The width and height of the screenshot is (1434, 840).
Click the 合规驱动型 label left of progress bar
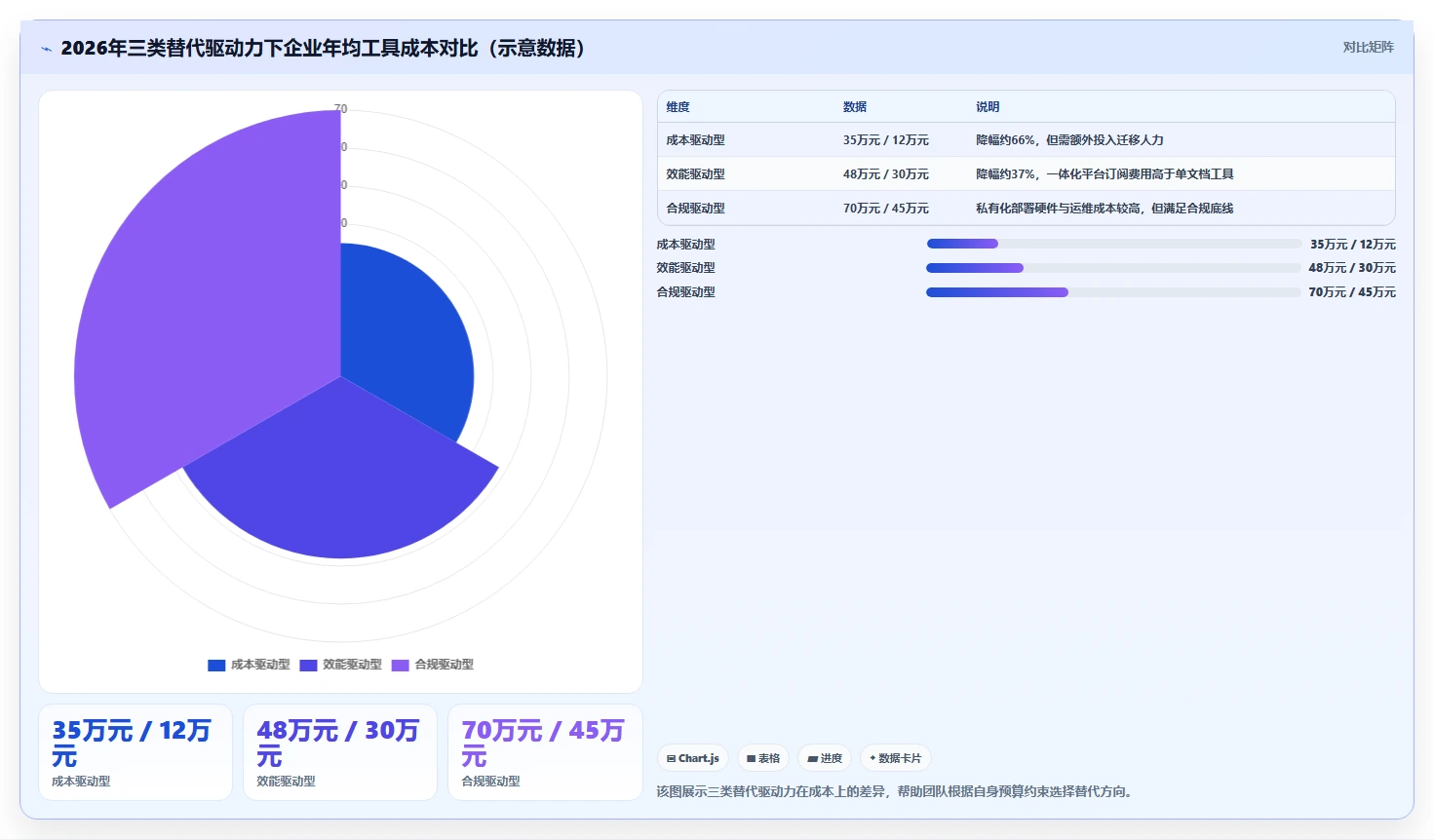685,292
